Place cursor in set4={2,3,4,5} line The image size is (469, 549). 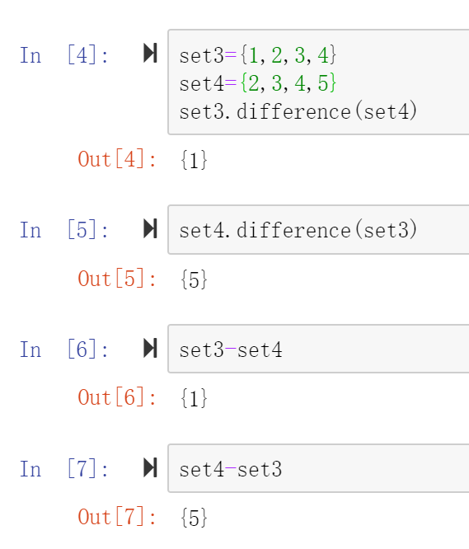258,83
